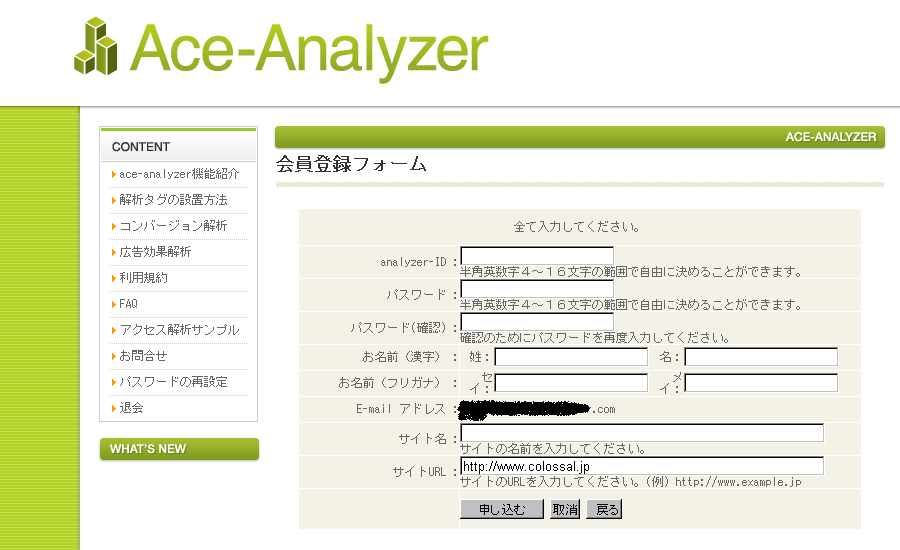The image size is (900, 550).
Task: Focus the 名 kanji given name field
Action: click(x=761, y=357)
